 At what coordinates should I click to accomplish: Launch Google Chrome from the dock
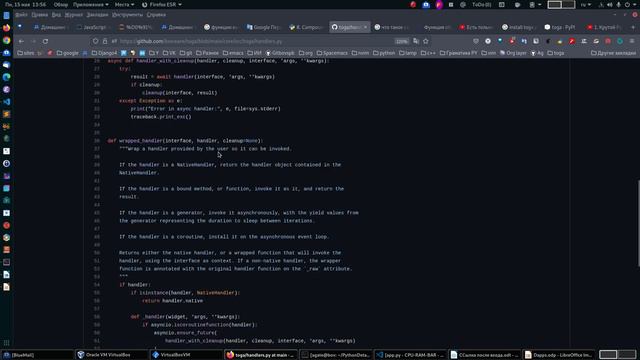[7, 40]
